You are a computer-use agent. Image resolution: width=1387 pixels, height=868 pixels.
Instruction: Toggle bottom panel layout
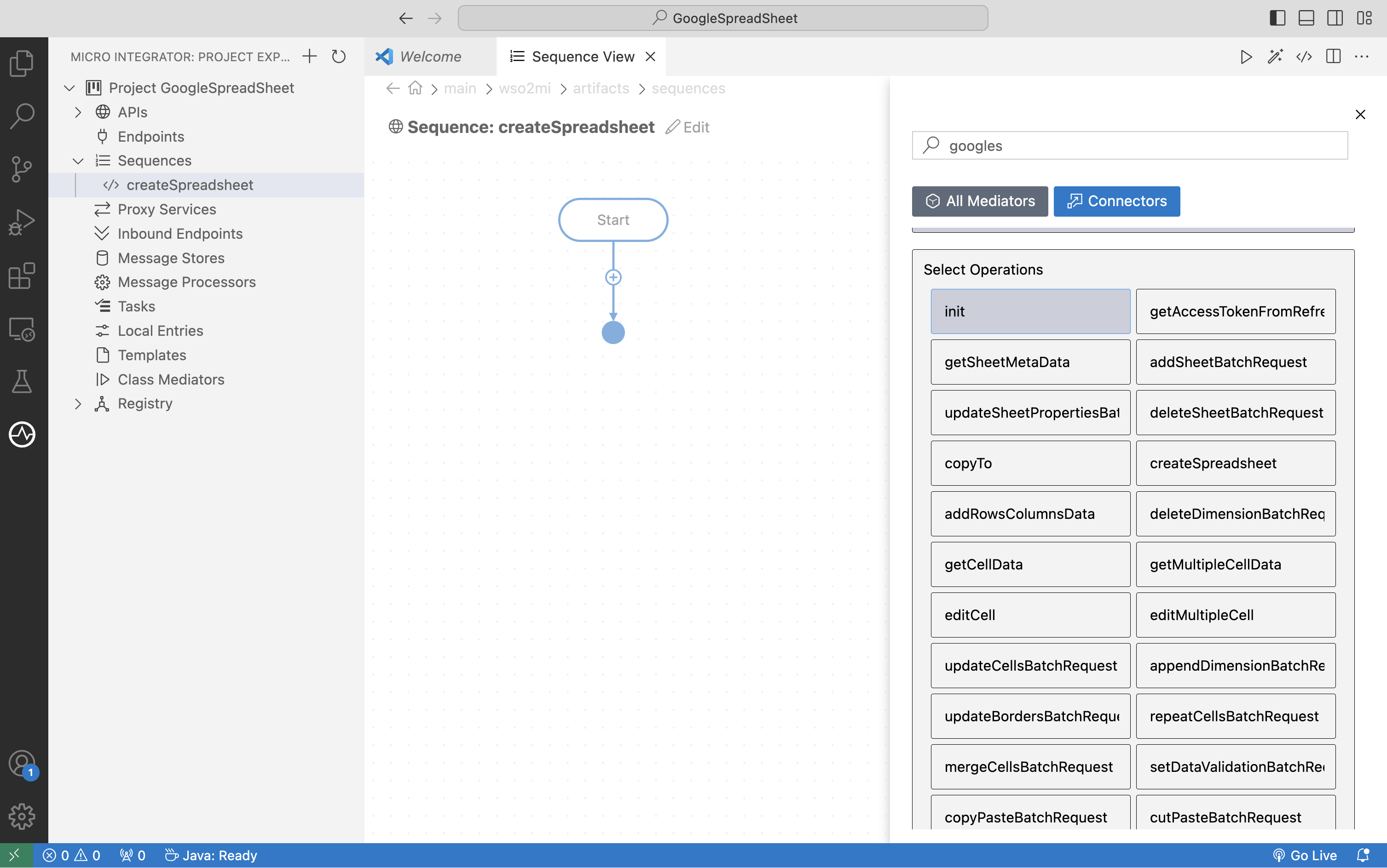coord(1306,18)
